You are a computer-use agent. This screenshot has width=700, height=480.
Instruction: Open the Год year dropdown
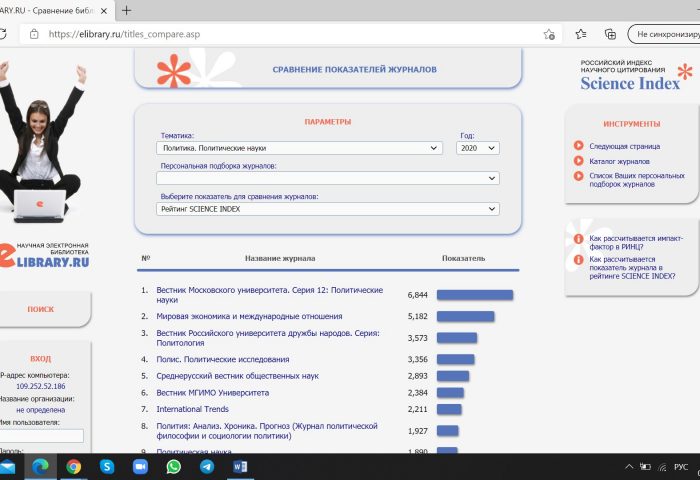[x=478, y=148]
